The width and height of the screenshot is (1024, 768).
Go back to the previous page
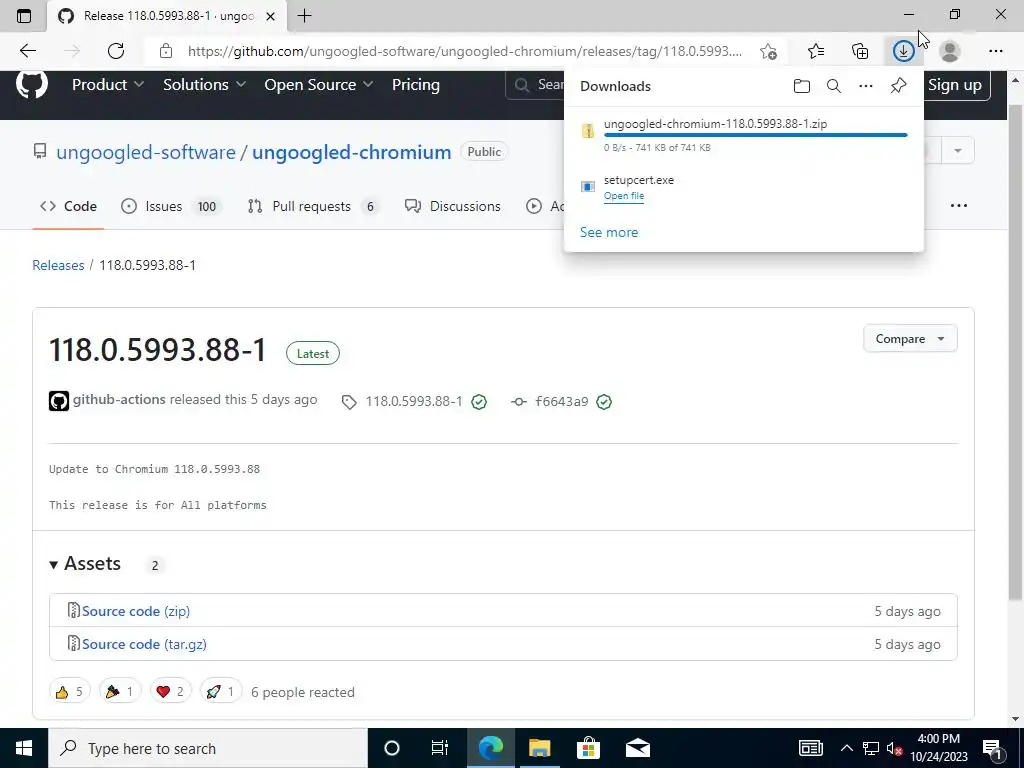click(x=27, y=51)
